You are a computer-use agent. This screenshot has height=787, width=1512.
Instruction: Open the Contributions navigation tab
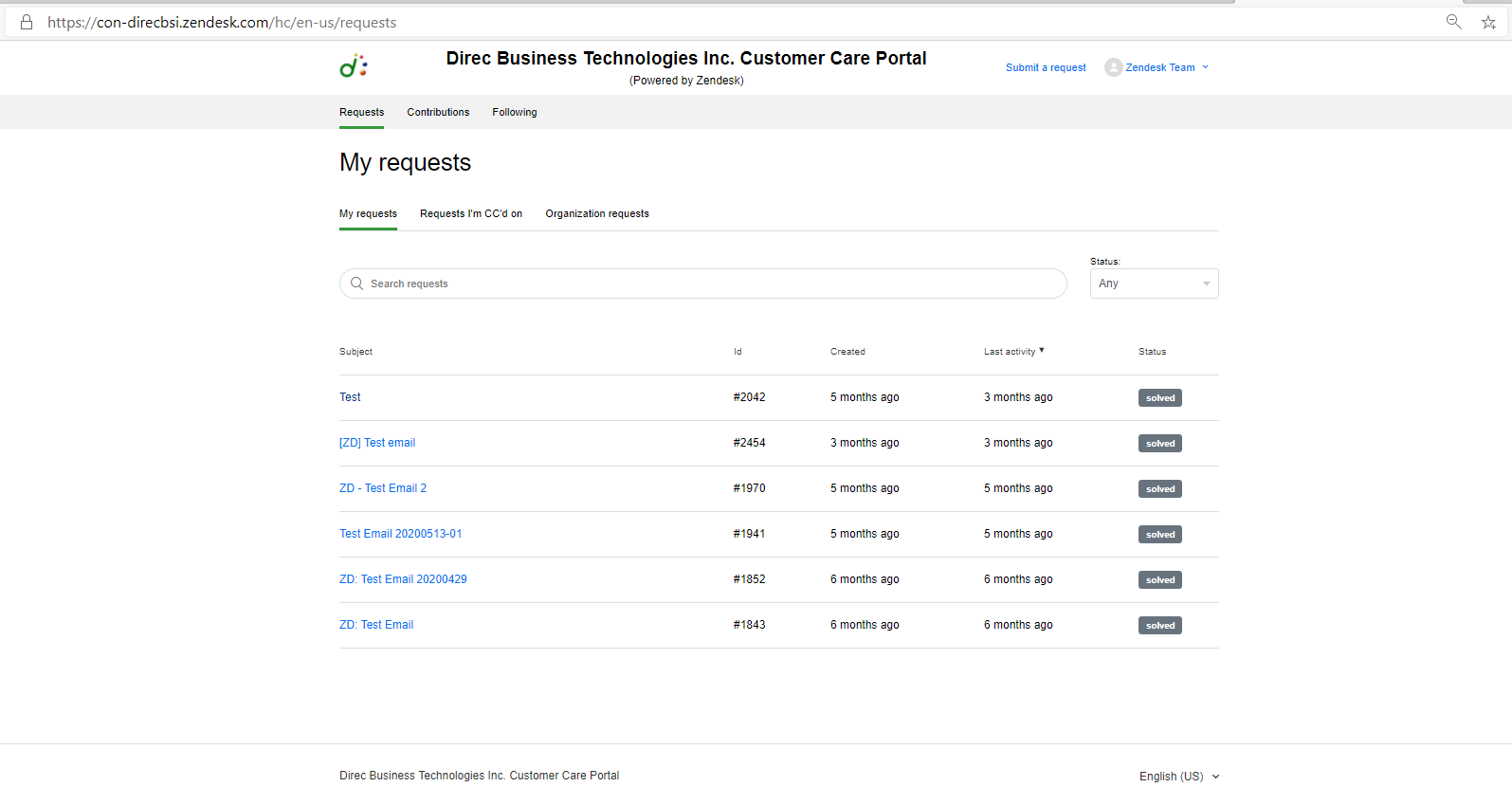pos(438,112)
